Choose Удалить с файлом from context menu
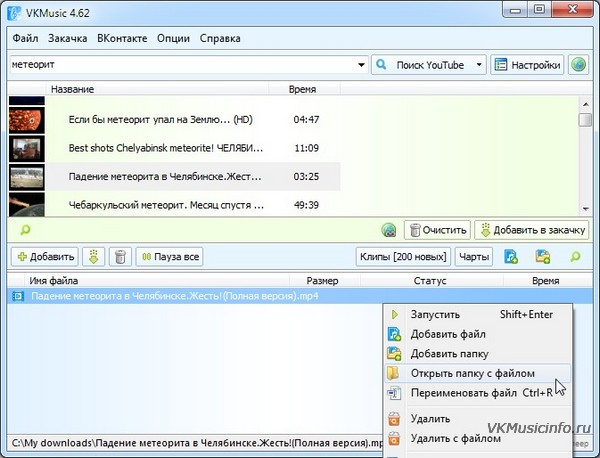 pyautogui.click(x=478, y=438)
